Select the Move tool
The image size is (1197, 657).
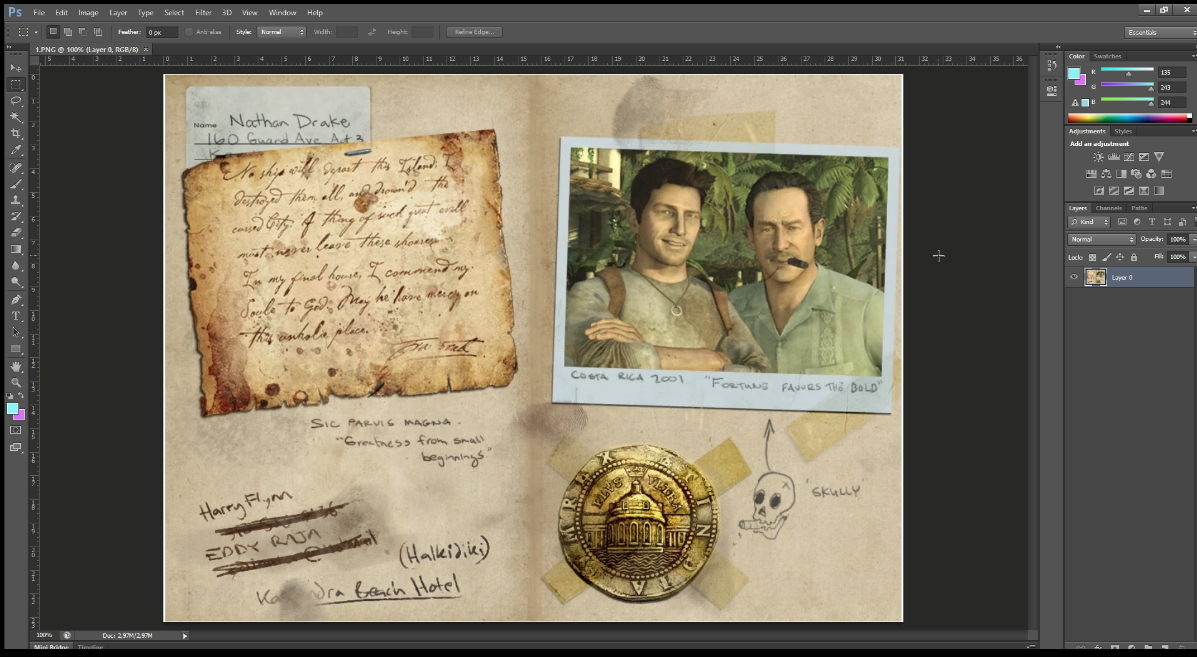(x=15, y=68)
